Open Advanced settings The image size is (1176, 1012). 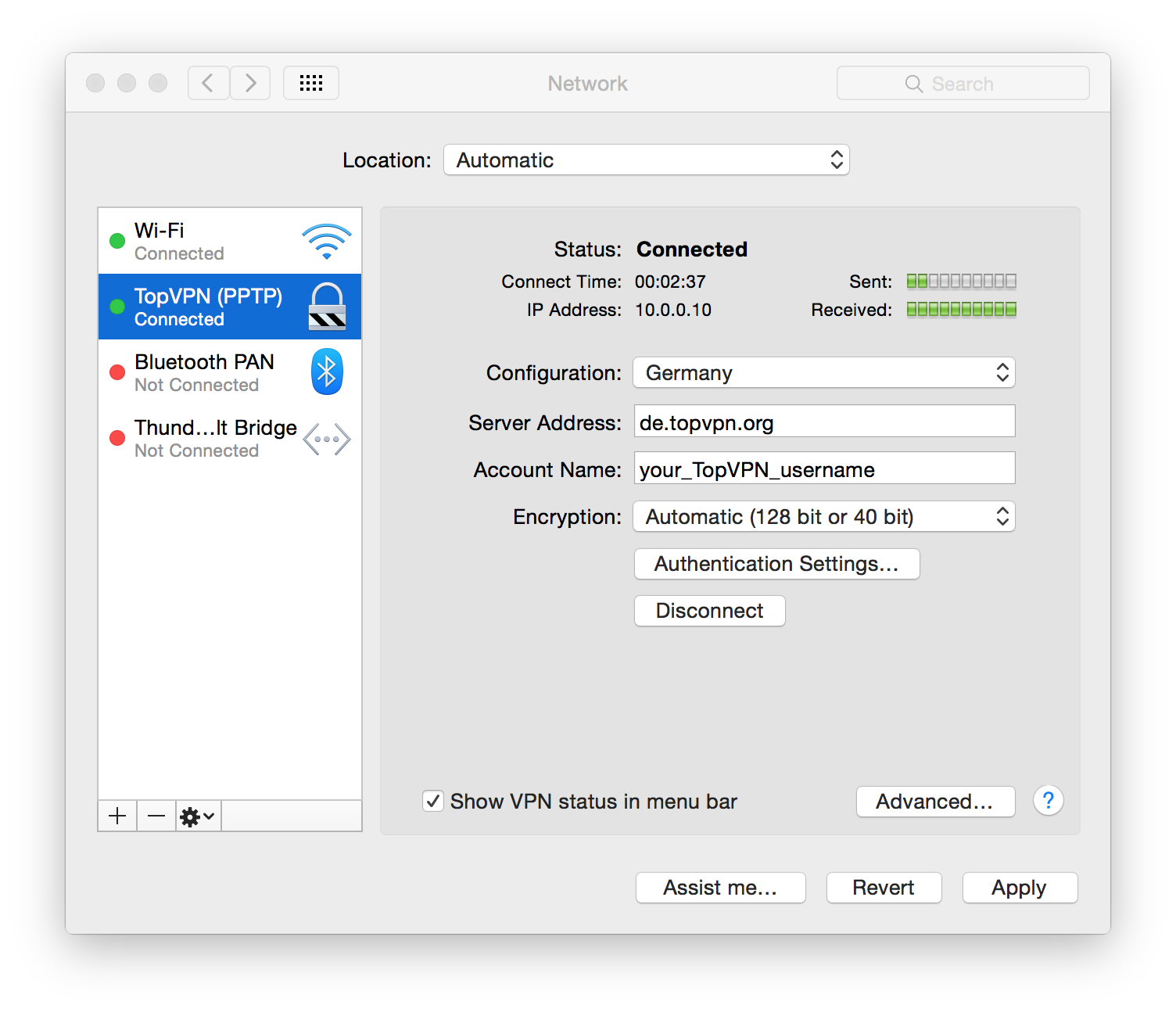tap(935, 802)
